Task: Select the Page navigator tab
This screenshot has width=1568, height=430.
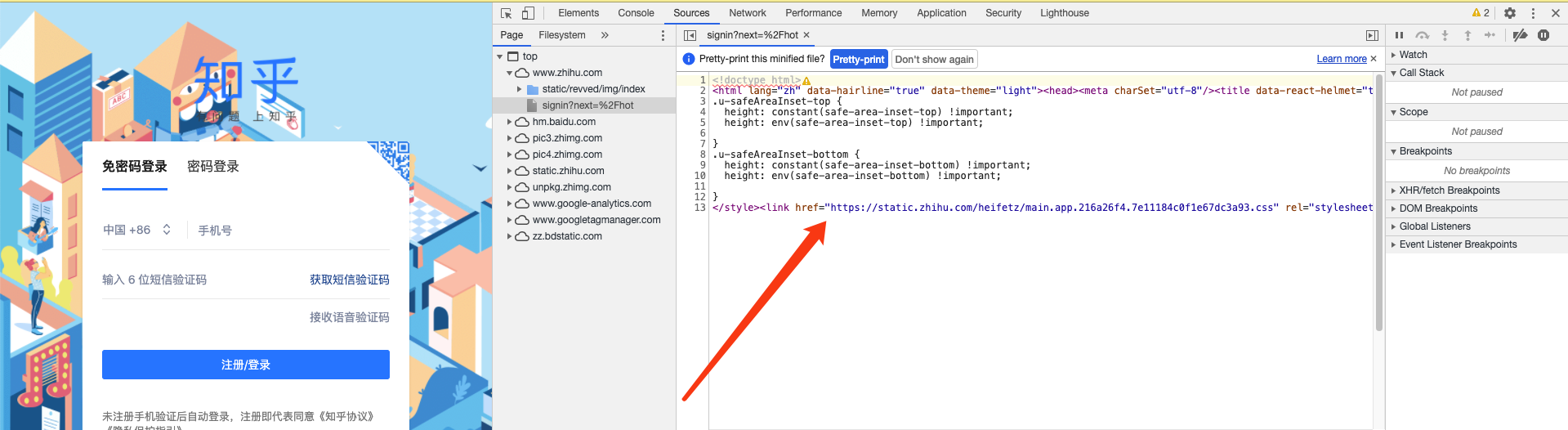Action: [x=511, y=35]
